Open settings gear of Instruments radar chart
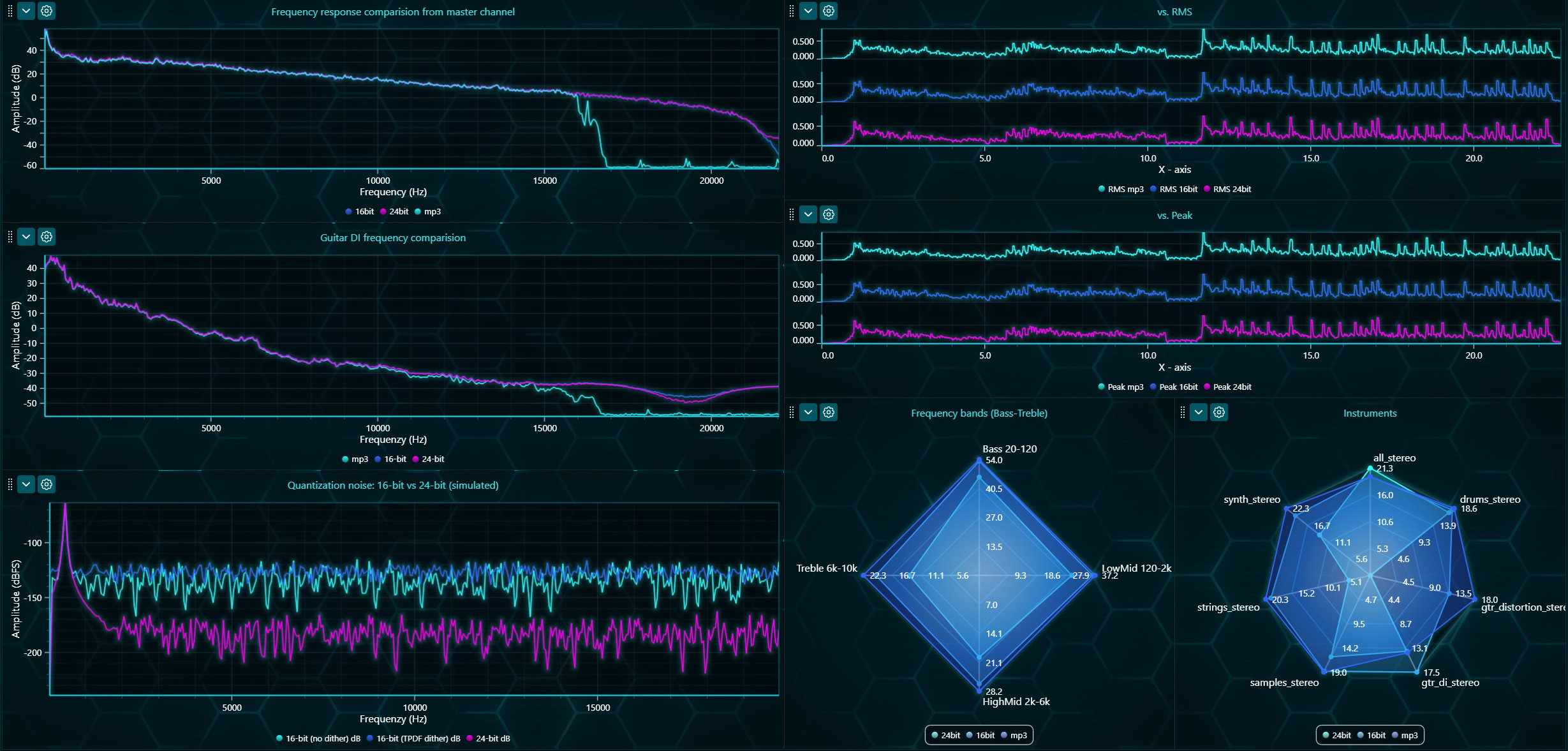Viewport: 1568px width, 751px height. tap(1219, 412)
